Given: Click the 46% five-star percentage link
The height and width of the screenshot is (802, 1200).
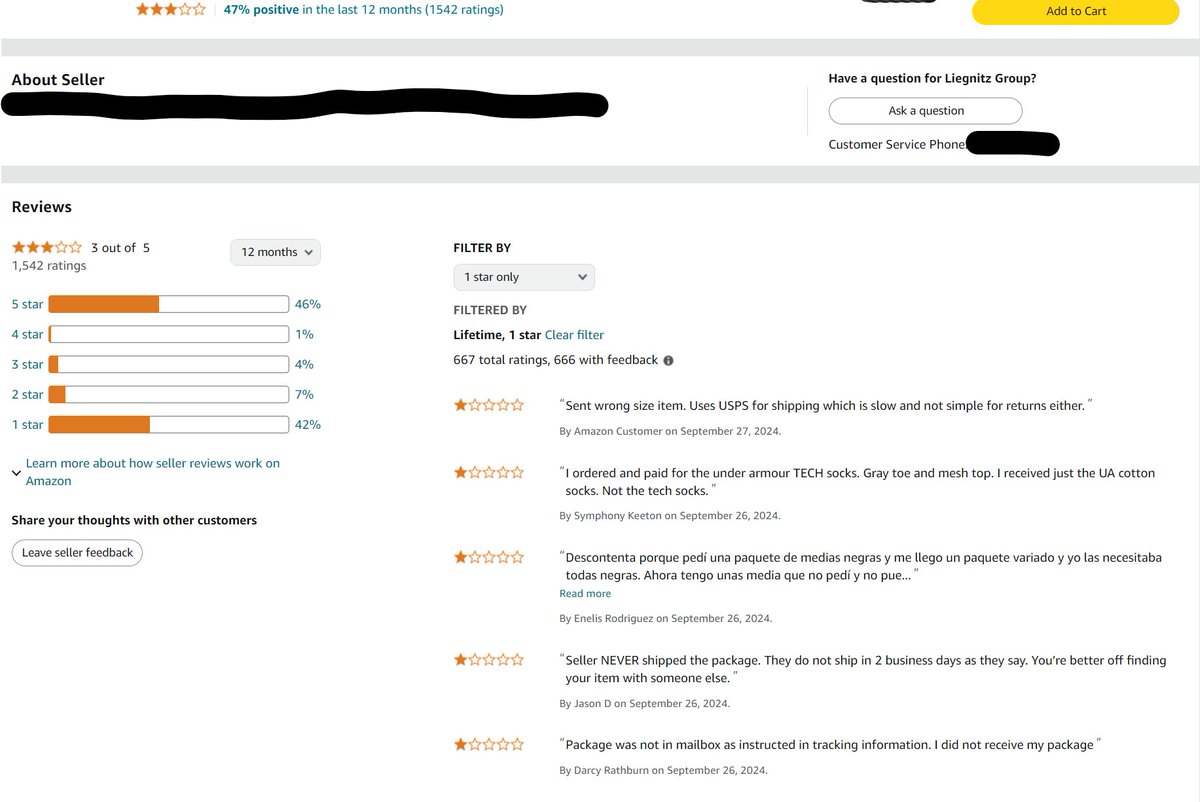Looking at the screenshot, I should 308,304.
